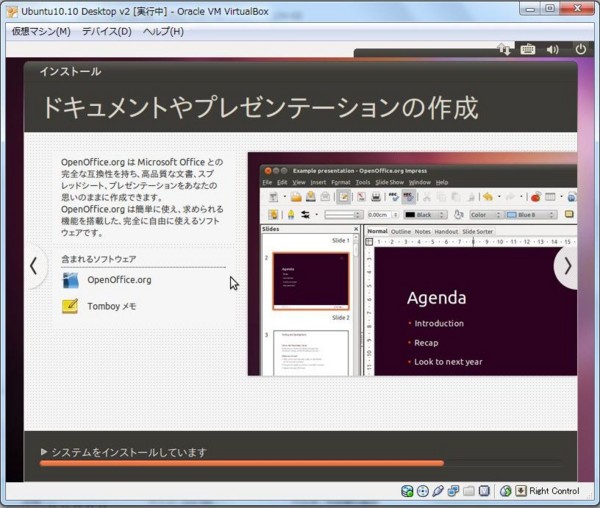Click the mouse integration status icon

(505, 491)
